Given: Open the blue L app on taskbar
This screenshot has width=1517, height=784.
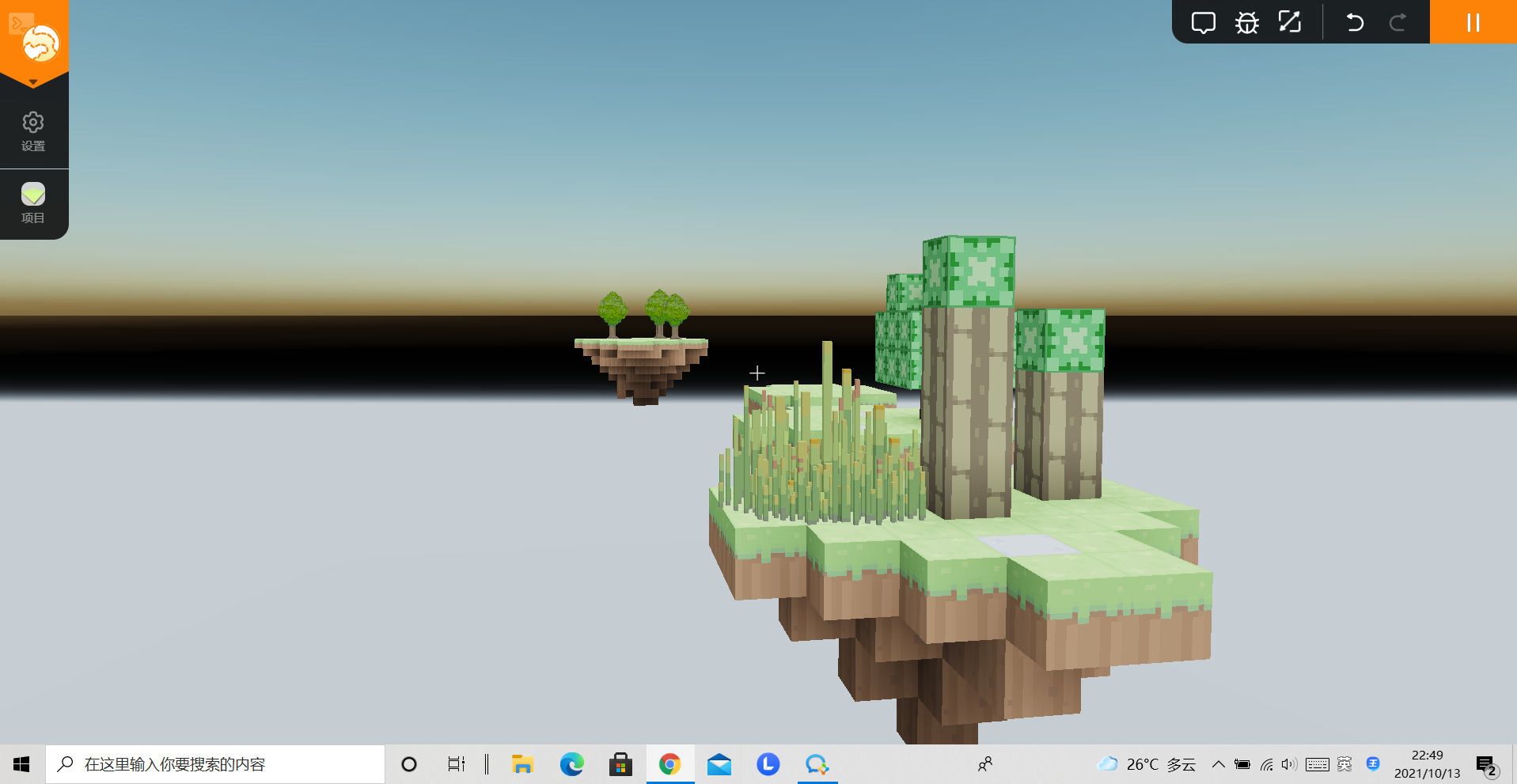Looking at the screenshot, I should tap(768, 764).
